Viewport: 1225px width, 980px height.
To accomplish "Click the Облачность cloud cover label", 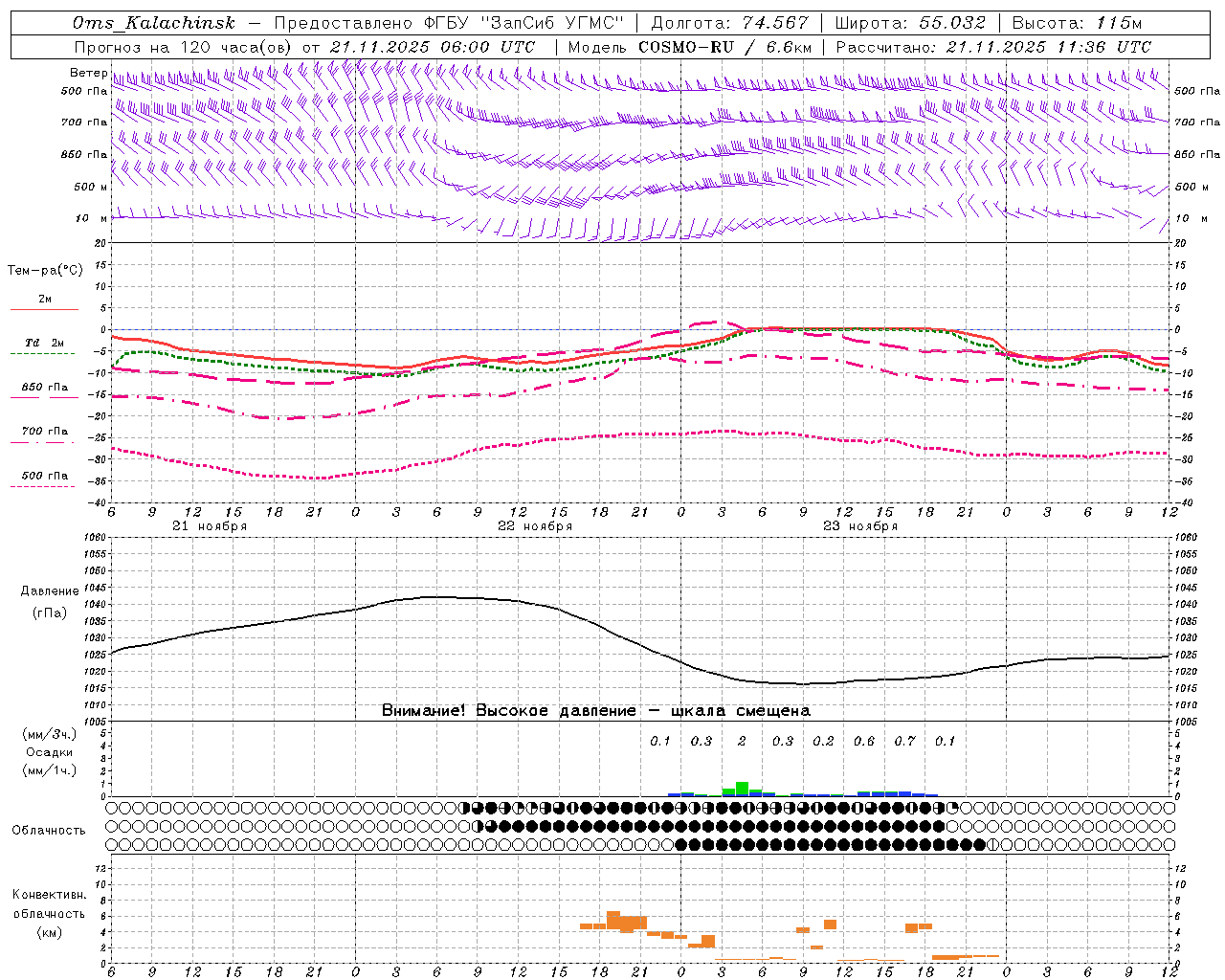I will 49,830.
